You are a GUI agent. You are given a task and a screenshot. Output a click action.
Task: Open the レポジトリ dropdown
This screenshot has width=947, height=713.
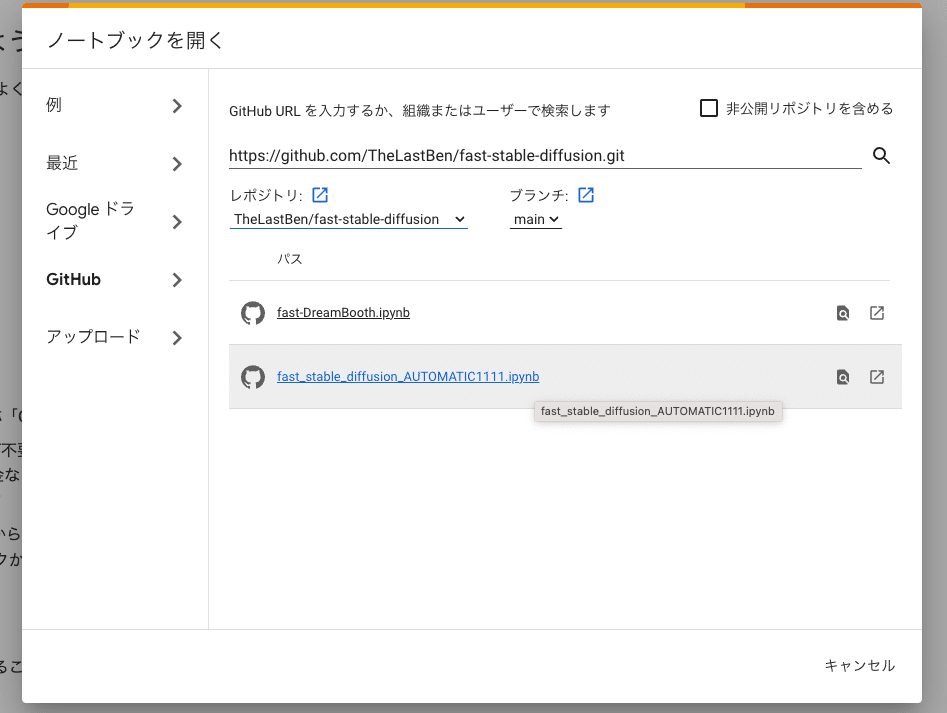pyautogui.click(x=348, y=219)
